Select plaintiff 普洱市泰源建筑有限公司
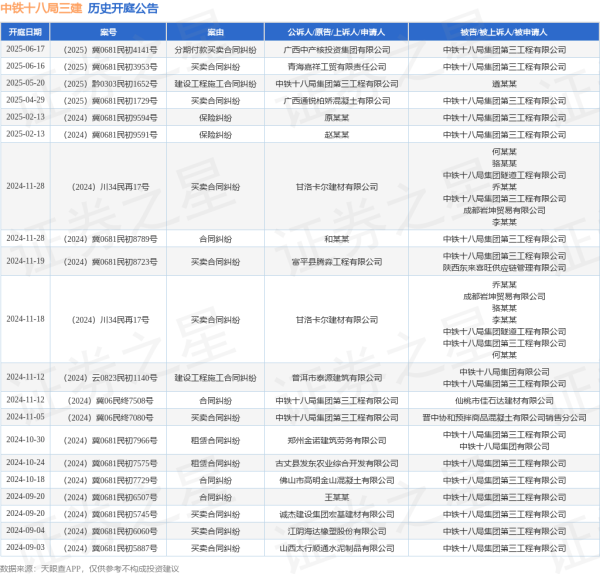The height and width of the screenshot is (574, 600). tap(336, 377)
